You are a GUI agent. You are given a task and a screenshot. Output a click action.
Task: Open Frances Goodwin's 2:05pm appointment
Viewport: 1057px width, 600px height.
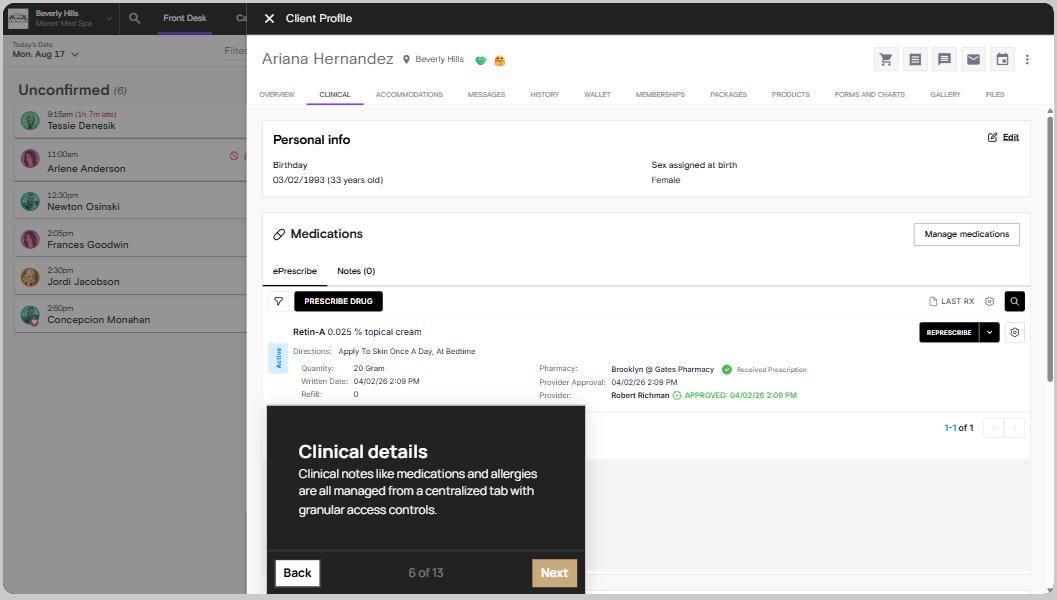131,239
